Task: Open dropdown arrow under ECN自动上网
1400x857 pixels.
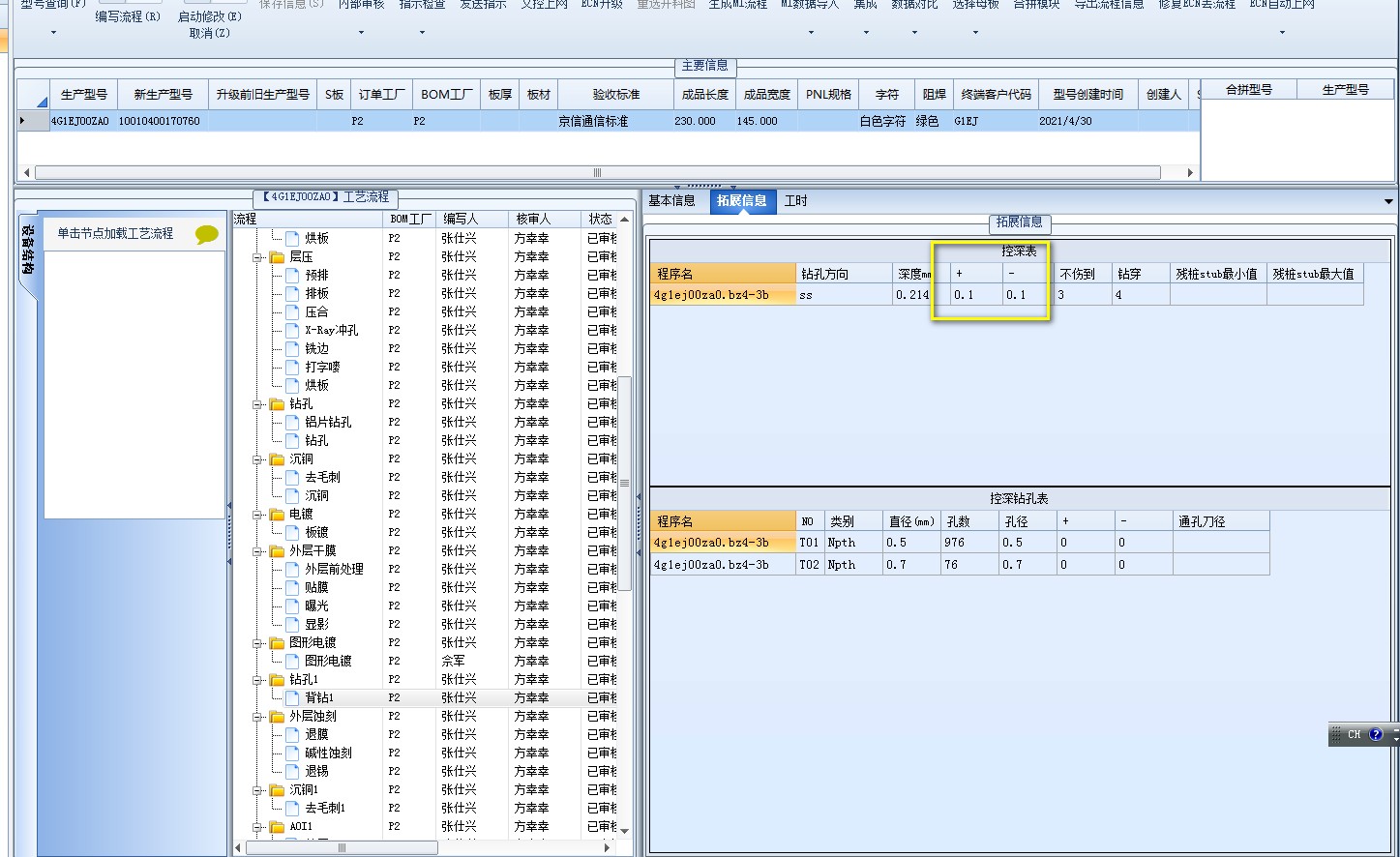Action: (x=1282, y=33)
